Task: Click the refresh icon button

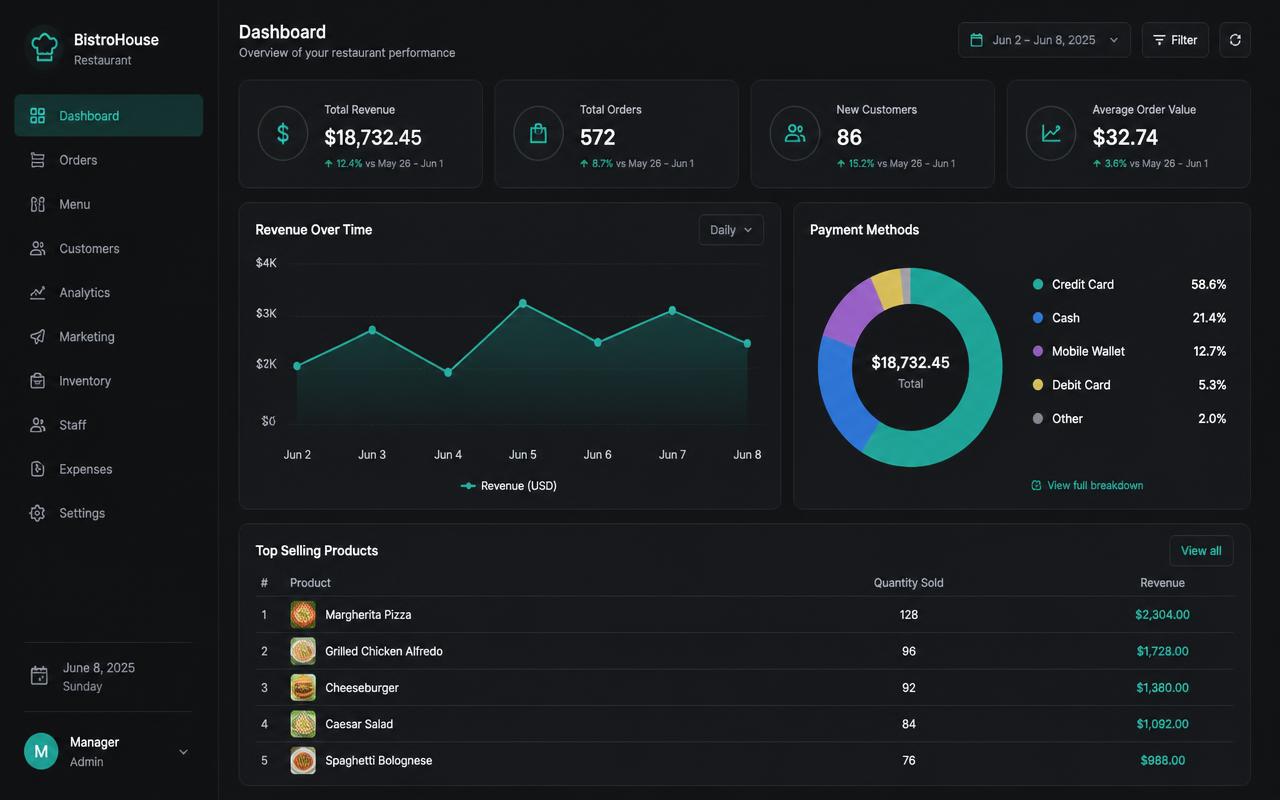Action: 1235,40
